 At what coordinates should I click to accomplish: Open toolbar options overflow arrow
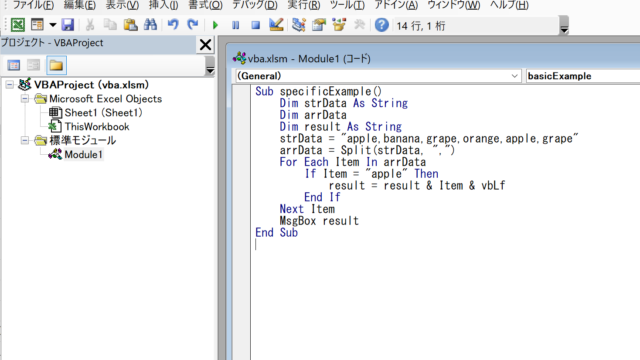coord(564,25)
